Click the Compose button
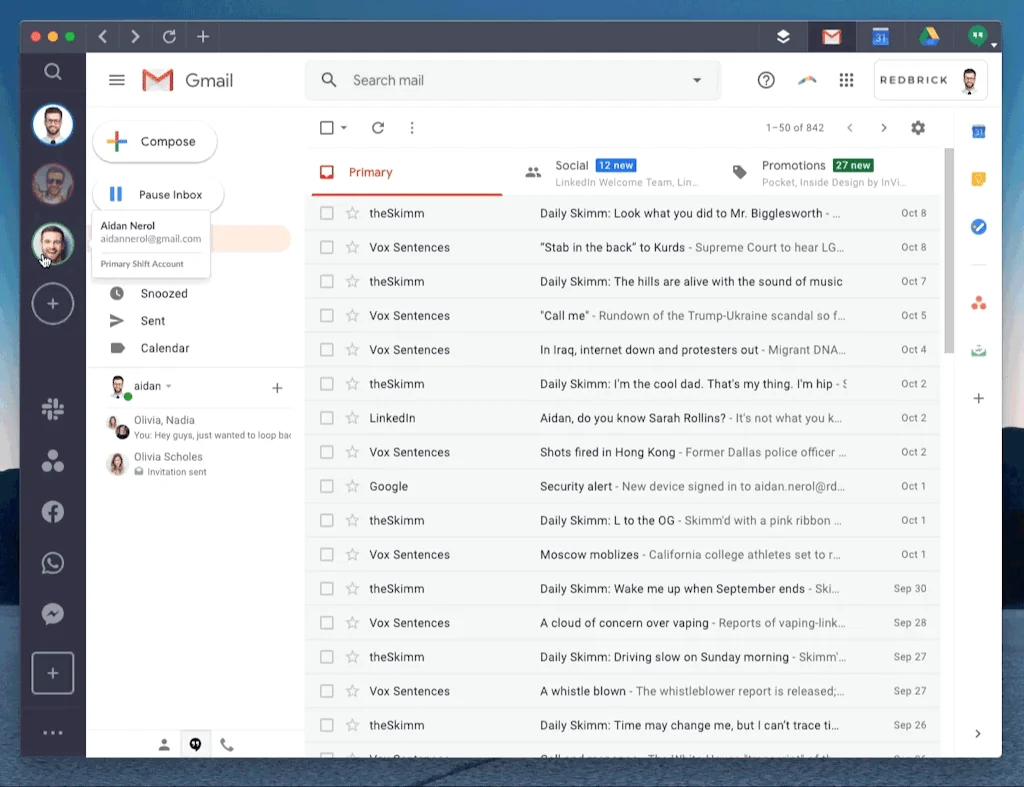The width and height of the screenshot is (1024, 787). coord(154,142)
